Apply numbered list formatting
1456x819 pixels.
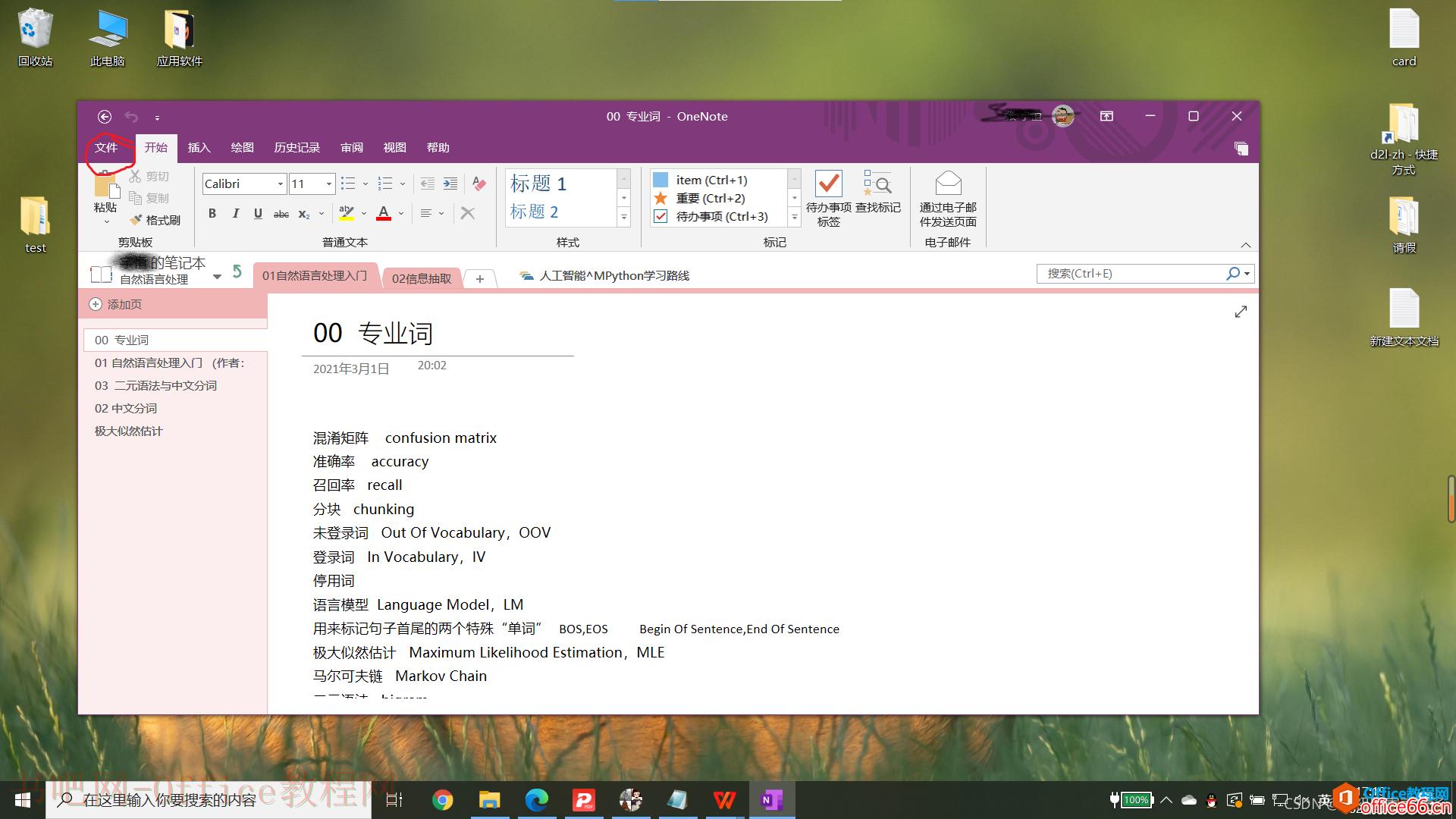[x=385, y=184]
